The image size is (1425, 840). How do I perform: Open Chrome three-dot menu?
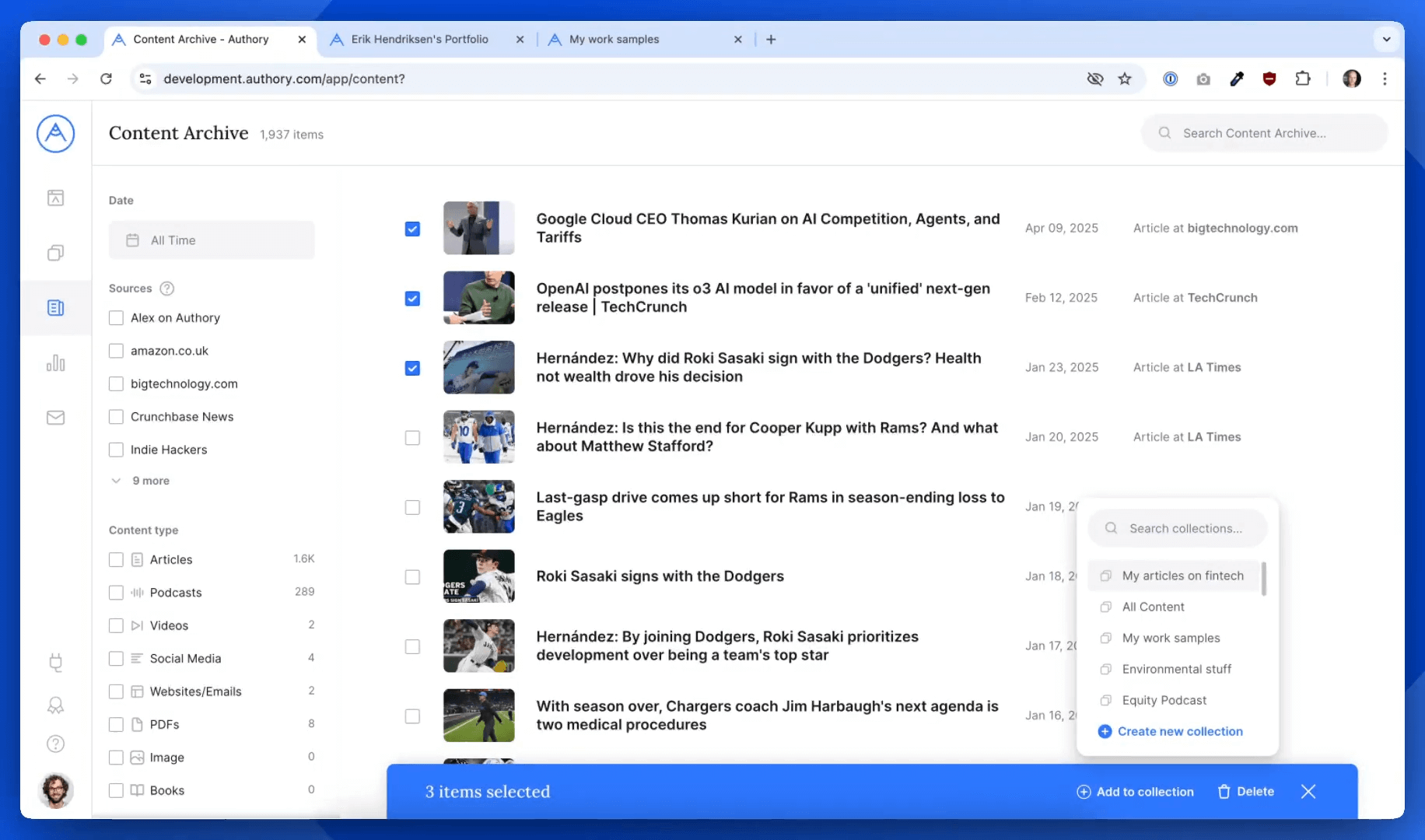coord(1385,79)
